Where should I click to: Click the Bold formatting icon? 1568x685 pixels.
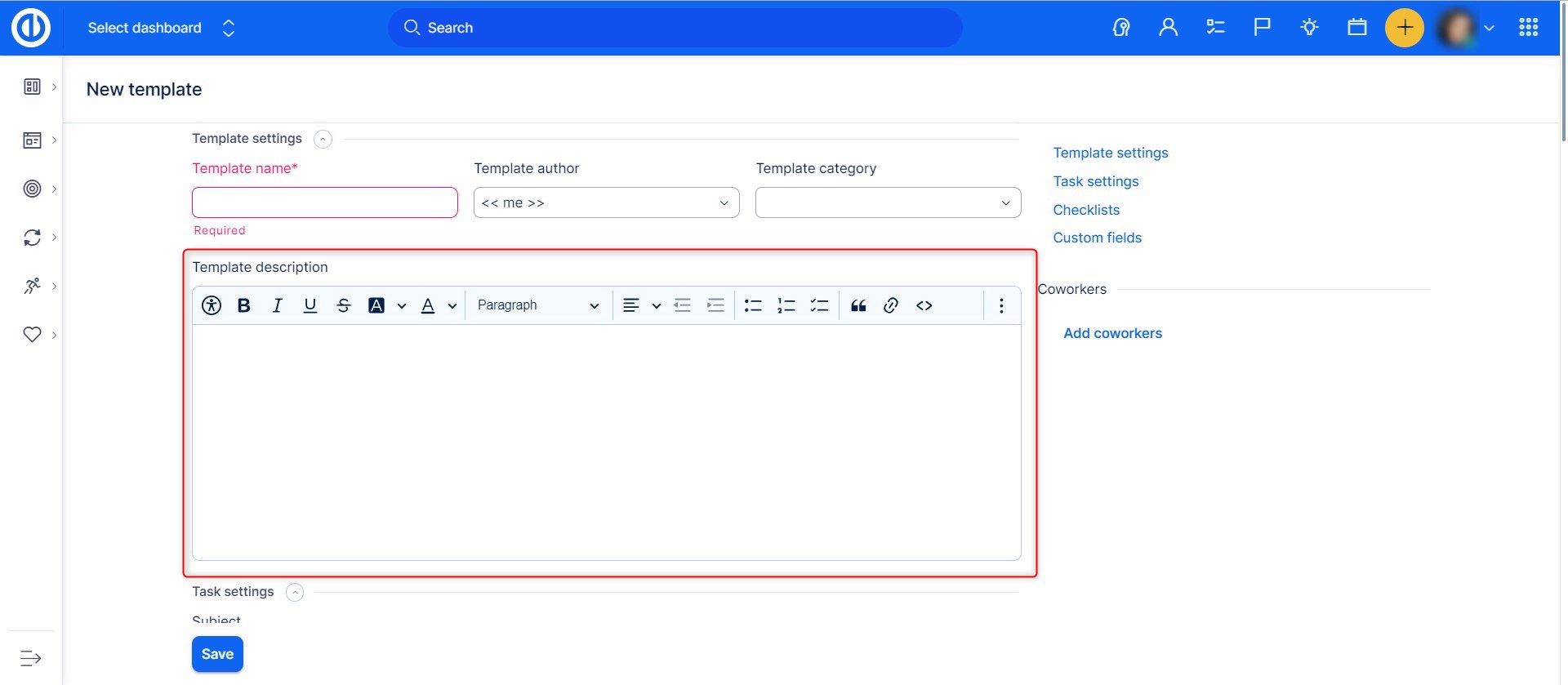coord(243,305)
